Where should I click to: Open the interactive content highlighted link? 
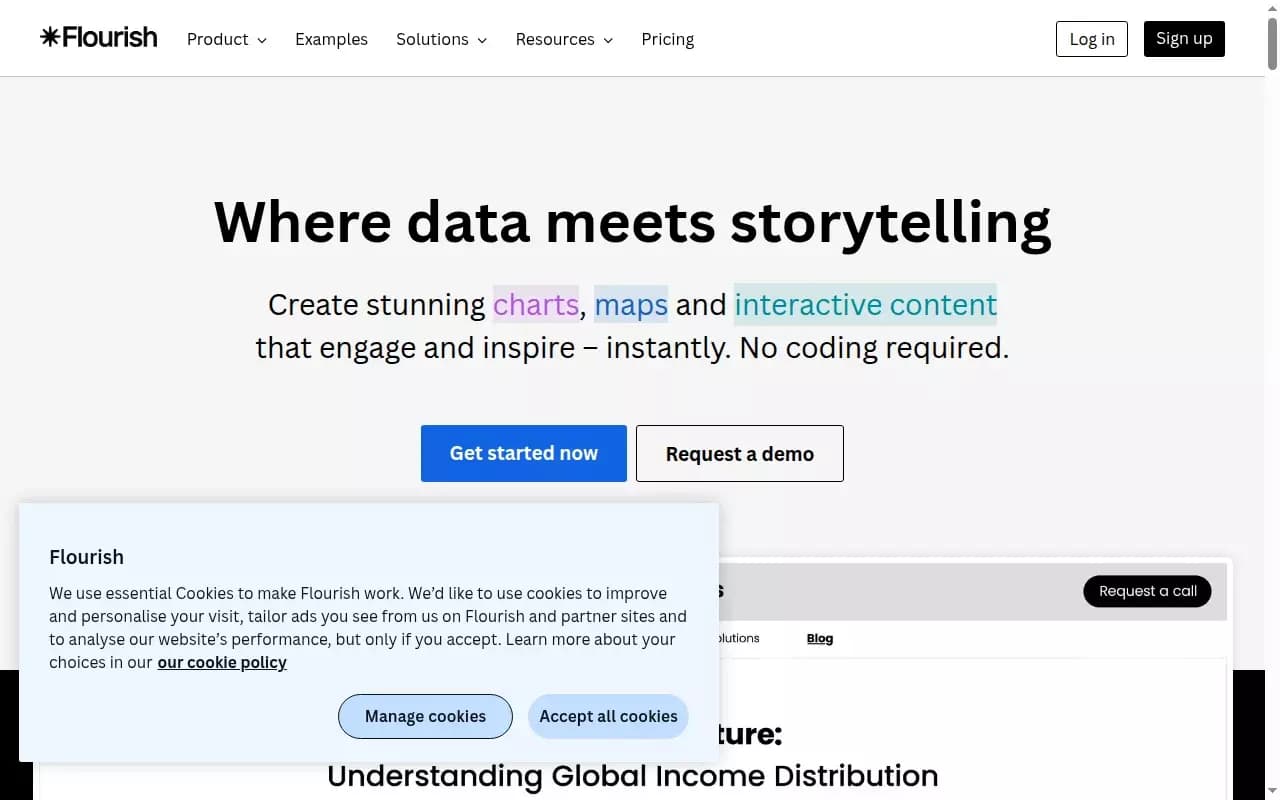click(866, 304)
